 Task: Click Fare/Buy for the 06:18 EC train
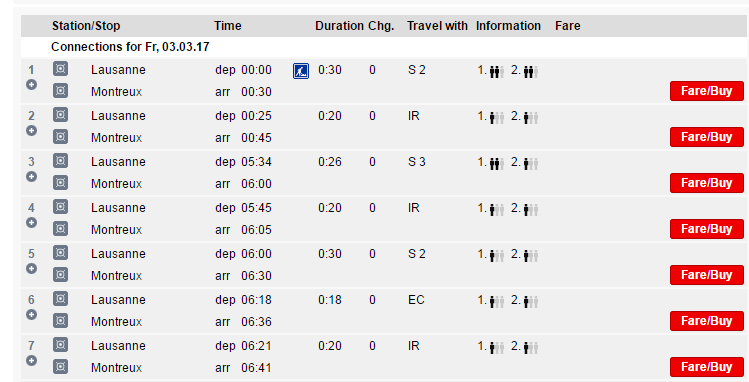pos(706,321)
